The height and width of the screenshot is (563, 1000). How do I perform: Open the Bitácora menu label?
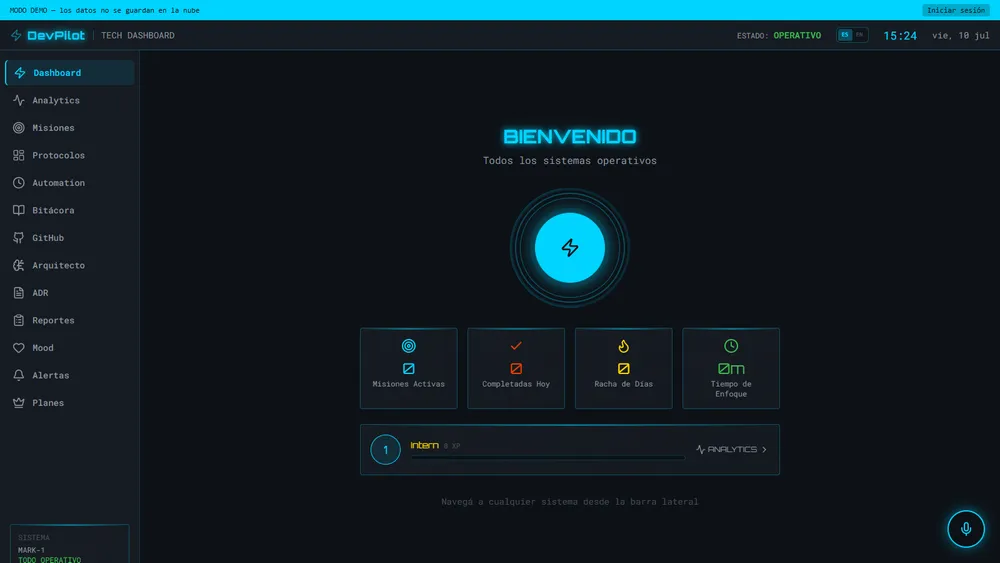pyautogui.click(x=54, y=210)
